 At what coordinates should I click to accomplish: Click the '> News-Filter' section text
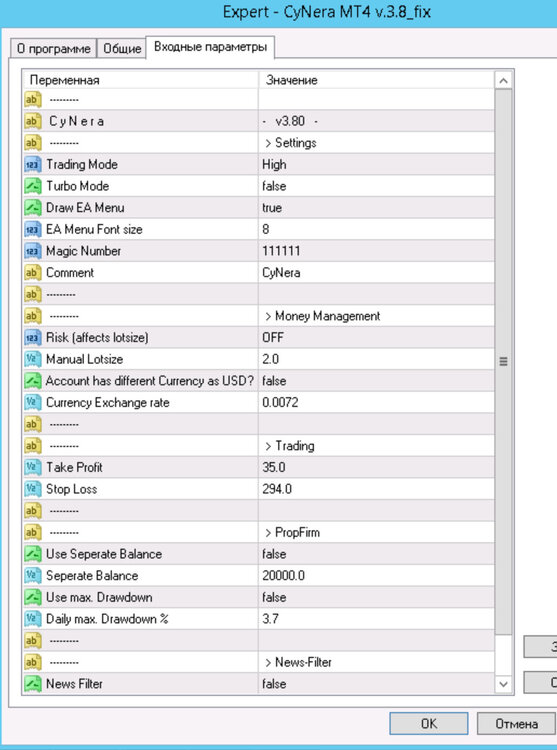pyautogui.click(x=298, y=662)
